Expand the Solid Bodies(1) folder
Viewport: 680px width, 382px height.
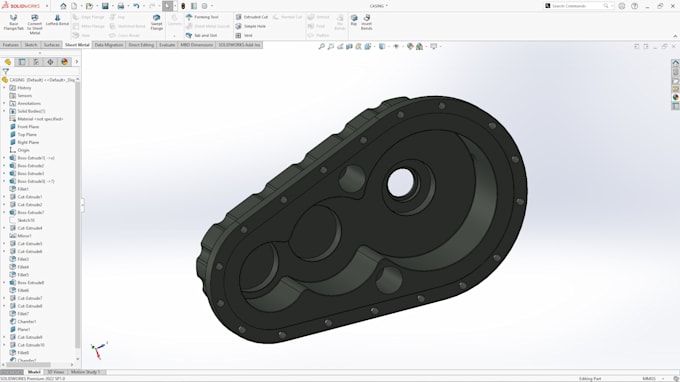(4, 111)
